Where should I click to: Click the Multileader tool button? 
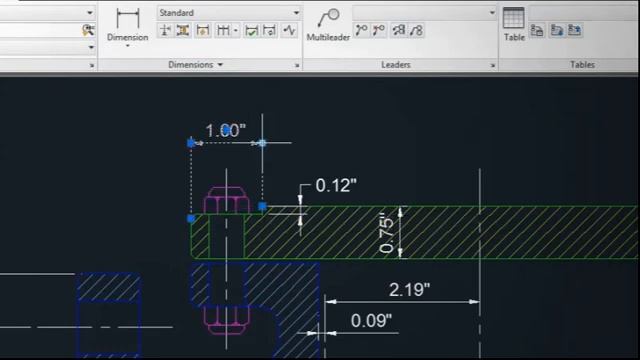328,24
